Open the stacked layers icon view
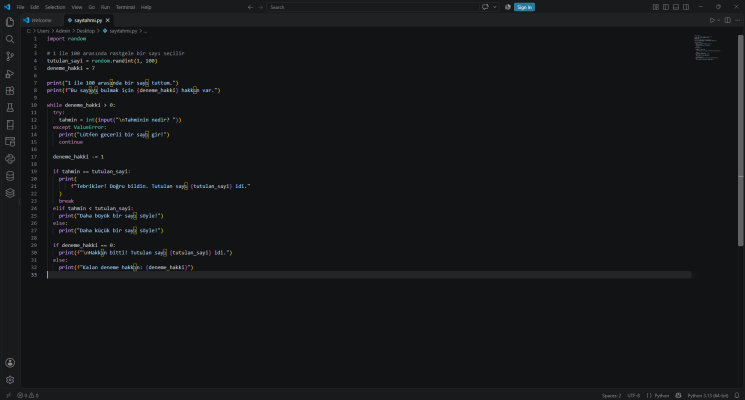The height and width of the screenshot is (400, 745). tap(10, 193)
